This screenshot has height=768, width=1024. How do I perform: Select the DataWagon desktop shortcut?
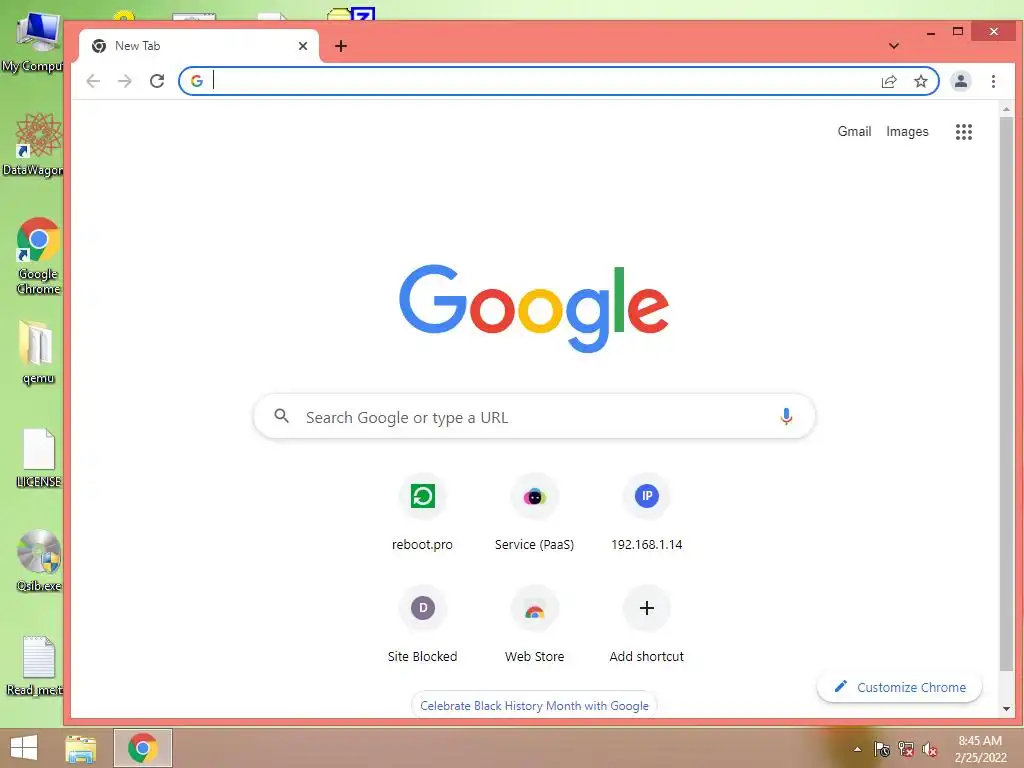pos(34,144)
